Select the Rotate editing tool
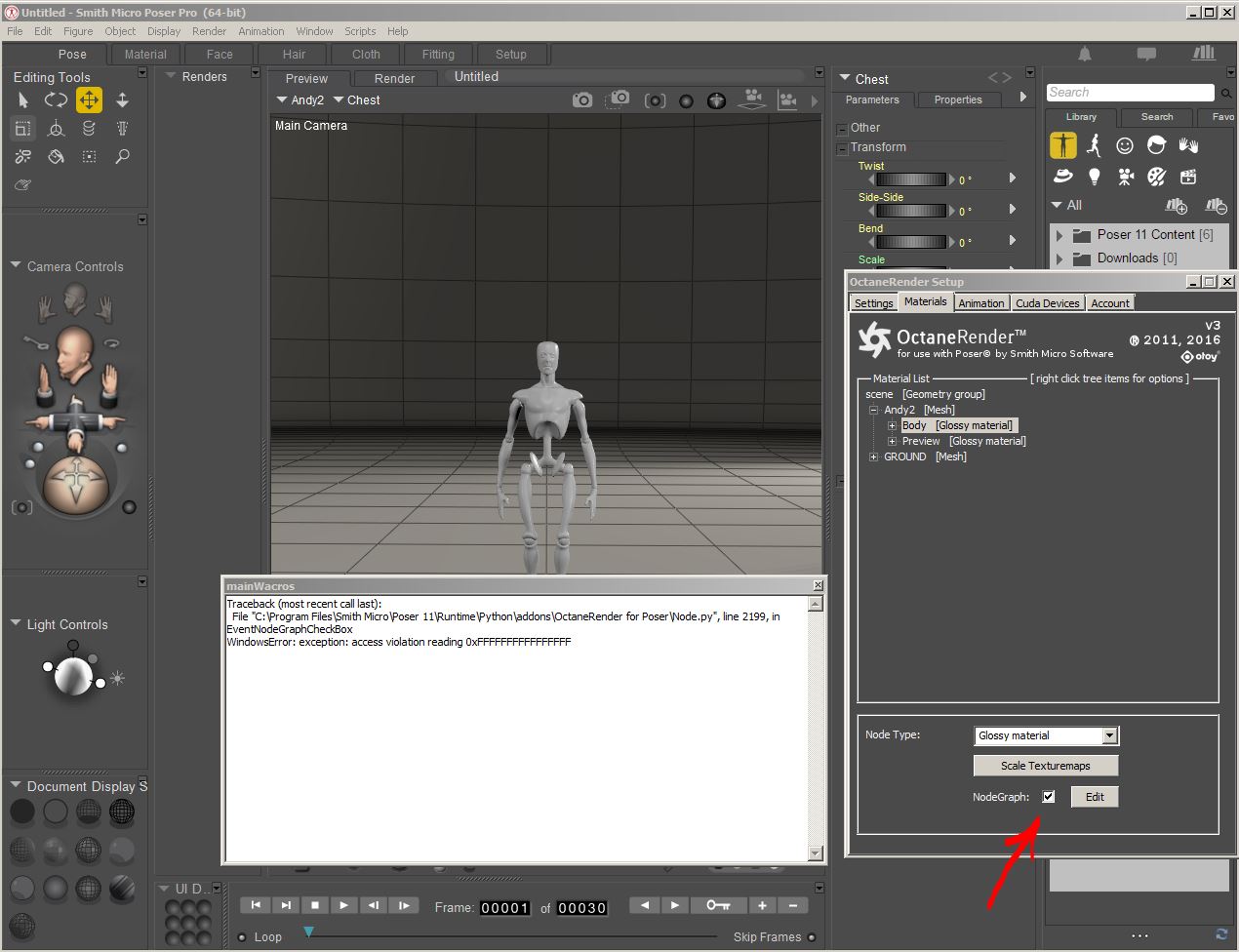Image resolution: width=1239 pixels, height=952 pixels. tap(56, 99)
